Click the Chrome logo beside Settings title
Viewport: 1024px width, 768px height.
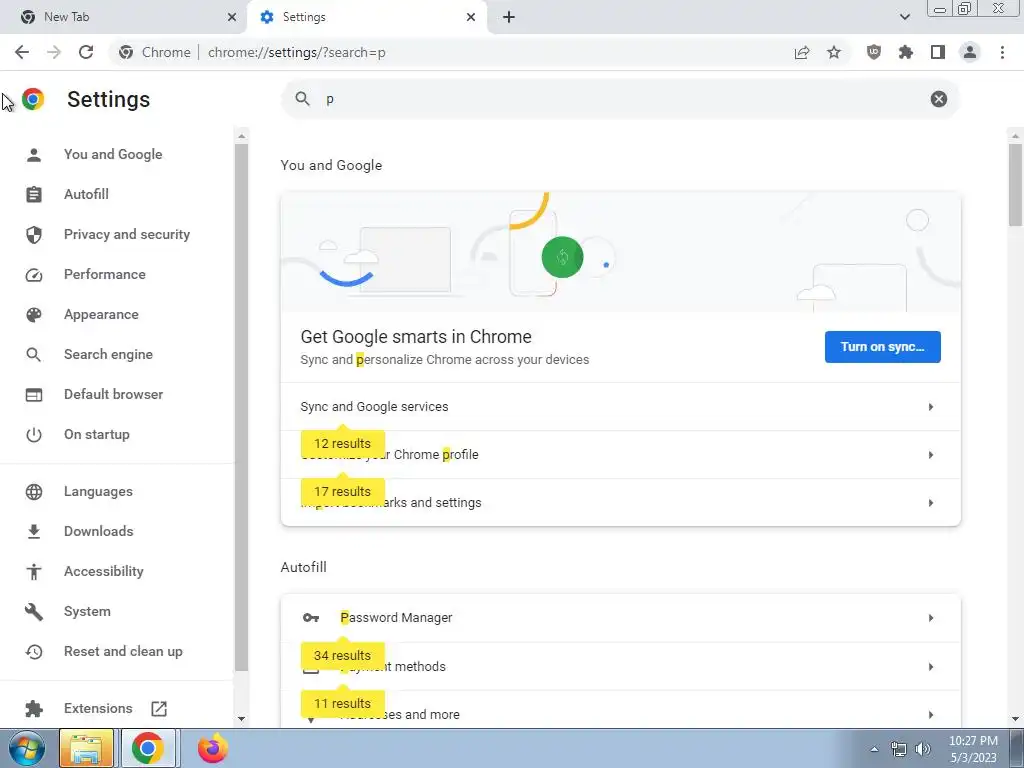coord(33,99)
